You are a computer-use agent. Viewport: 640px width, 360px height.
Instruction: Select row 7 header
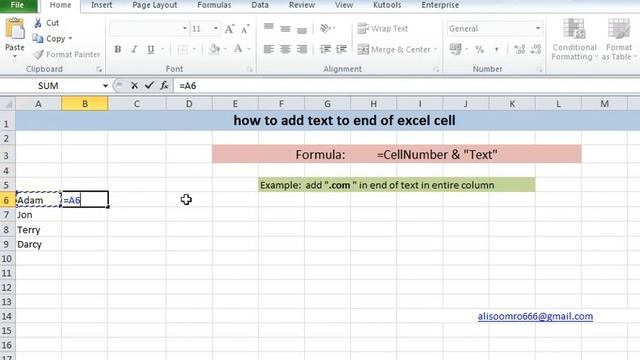(x=7, y=215)
